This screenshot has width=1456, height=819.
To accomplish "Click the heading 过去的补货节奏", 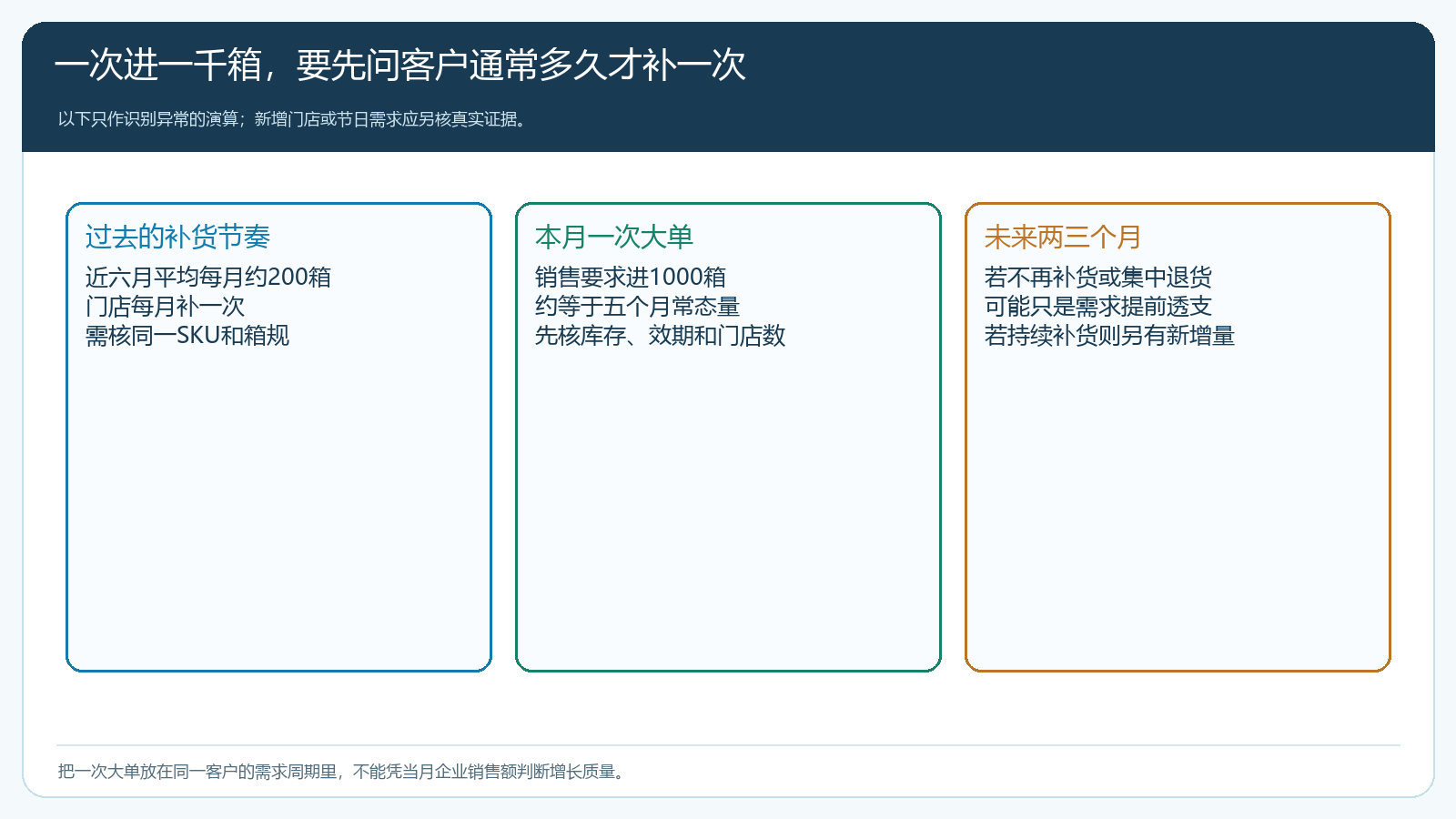I will [177, 237].
